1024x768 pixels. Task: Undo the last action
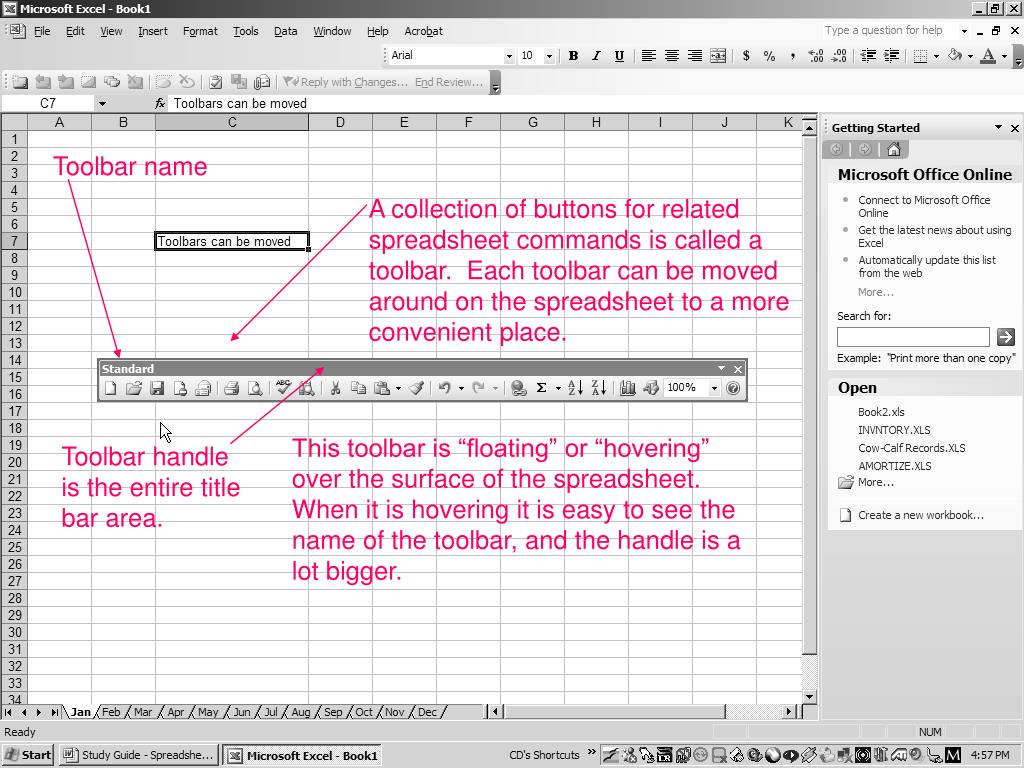445,389
